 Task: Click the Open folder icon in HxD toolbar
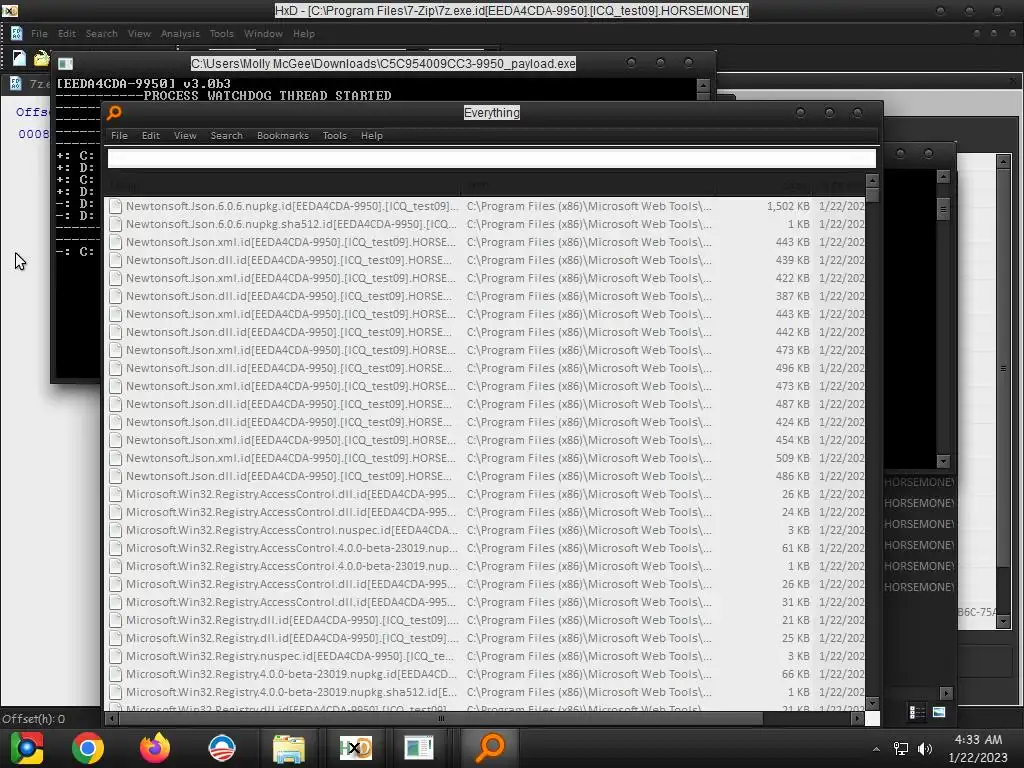coord(41,58)
